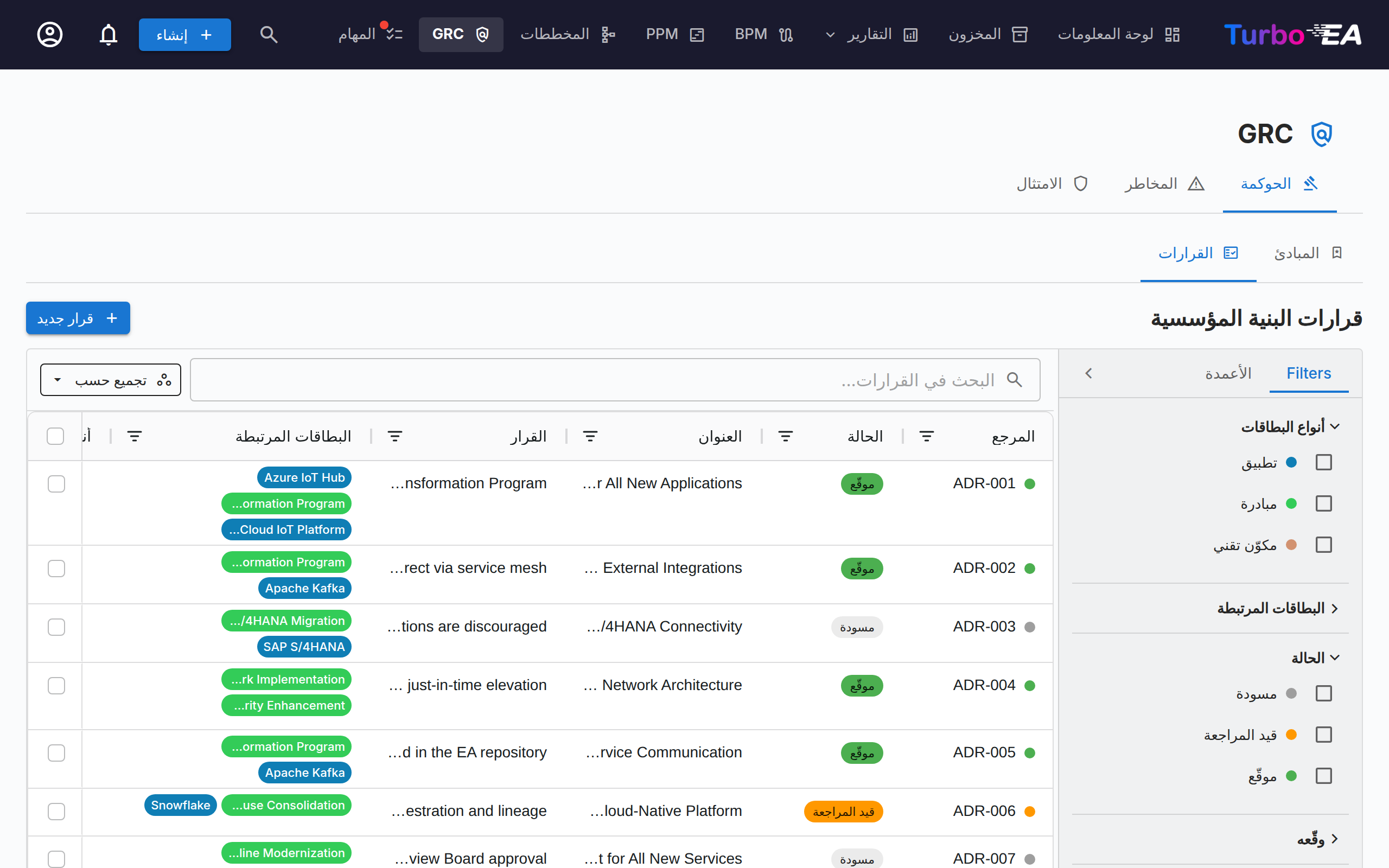Open the notifications bell

tap(109, 34)
